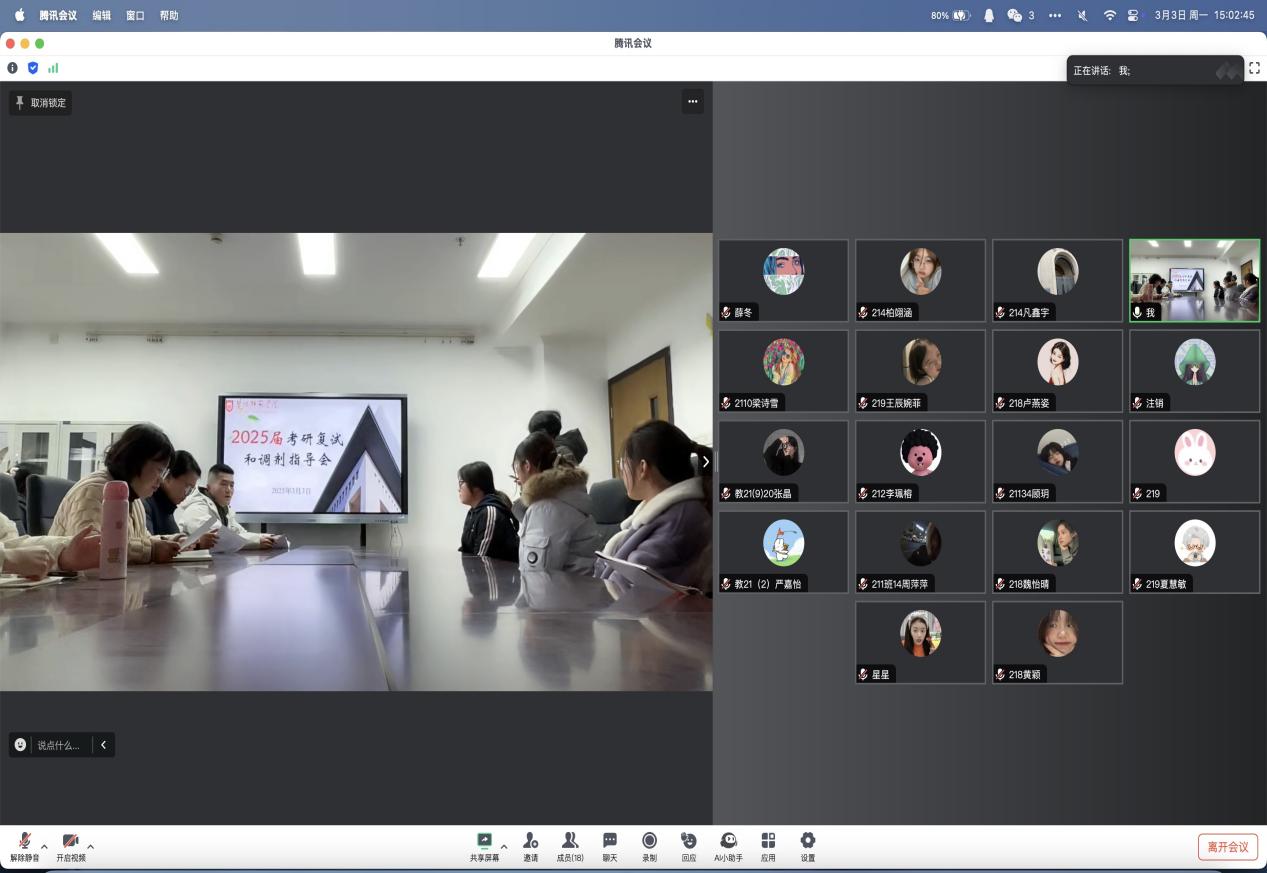Open the 回应 reactions icon
1267x873 pixels.
(x=688, y=842)
